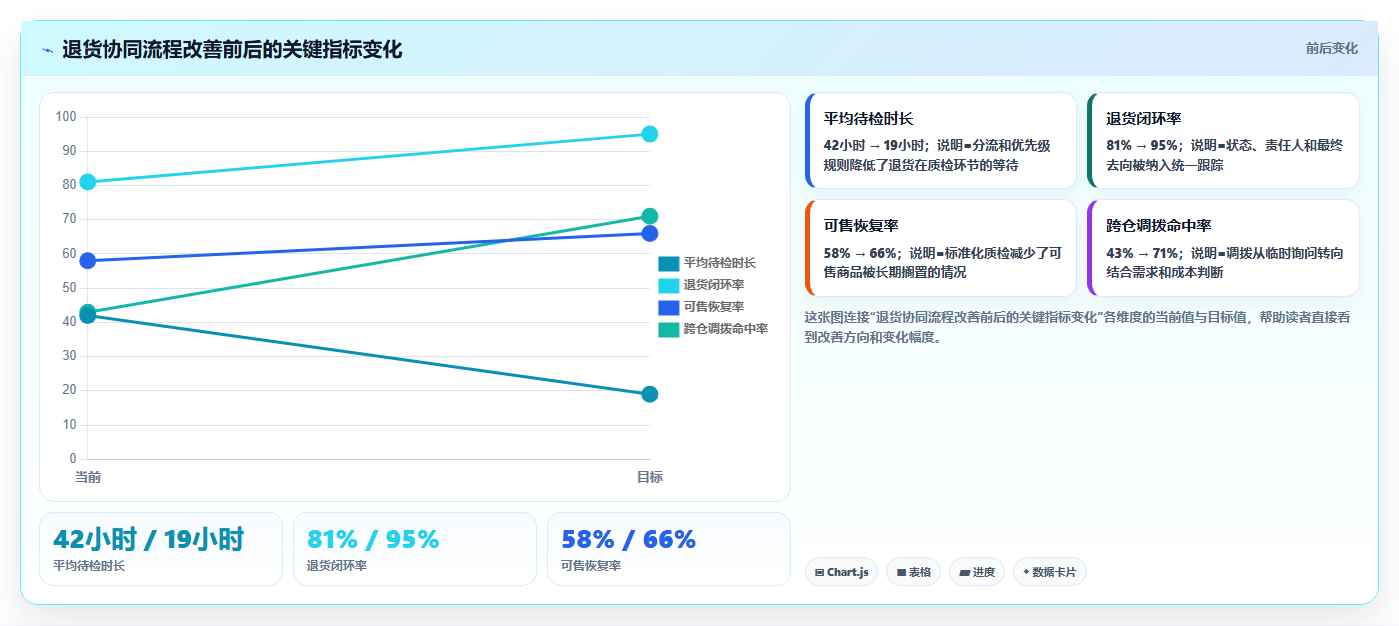Click 退货闭环率 data point at 当前
Screen dimensions: 1399x626
[x=87, y=182]
